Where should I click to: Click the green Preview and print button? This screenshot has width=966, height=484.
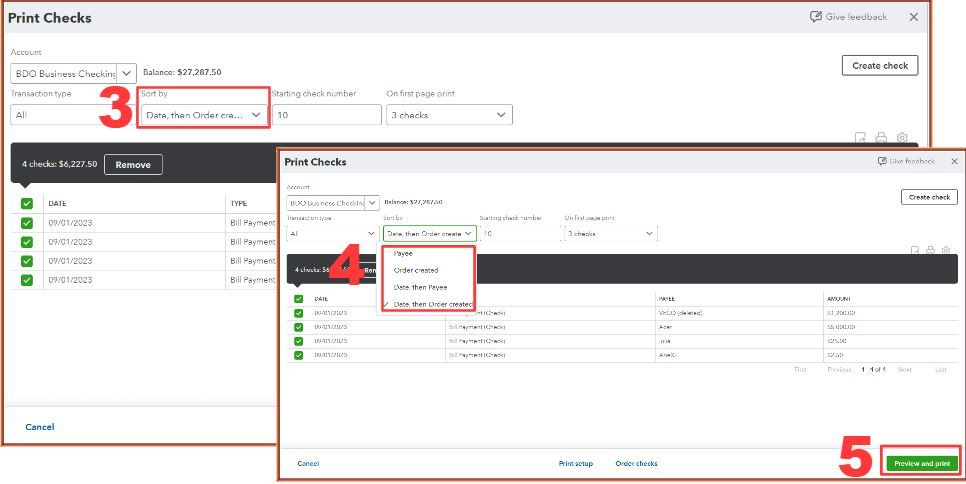click(x=922, y=464)
